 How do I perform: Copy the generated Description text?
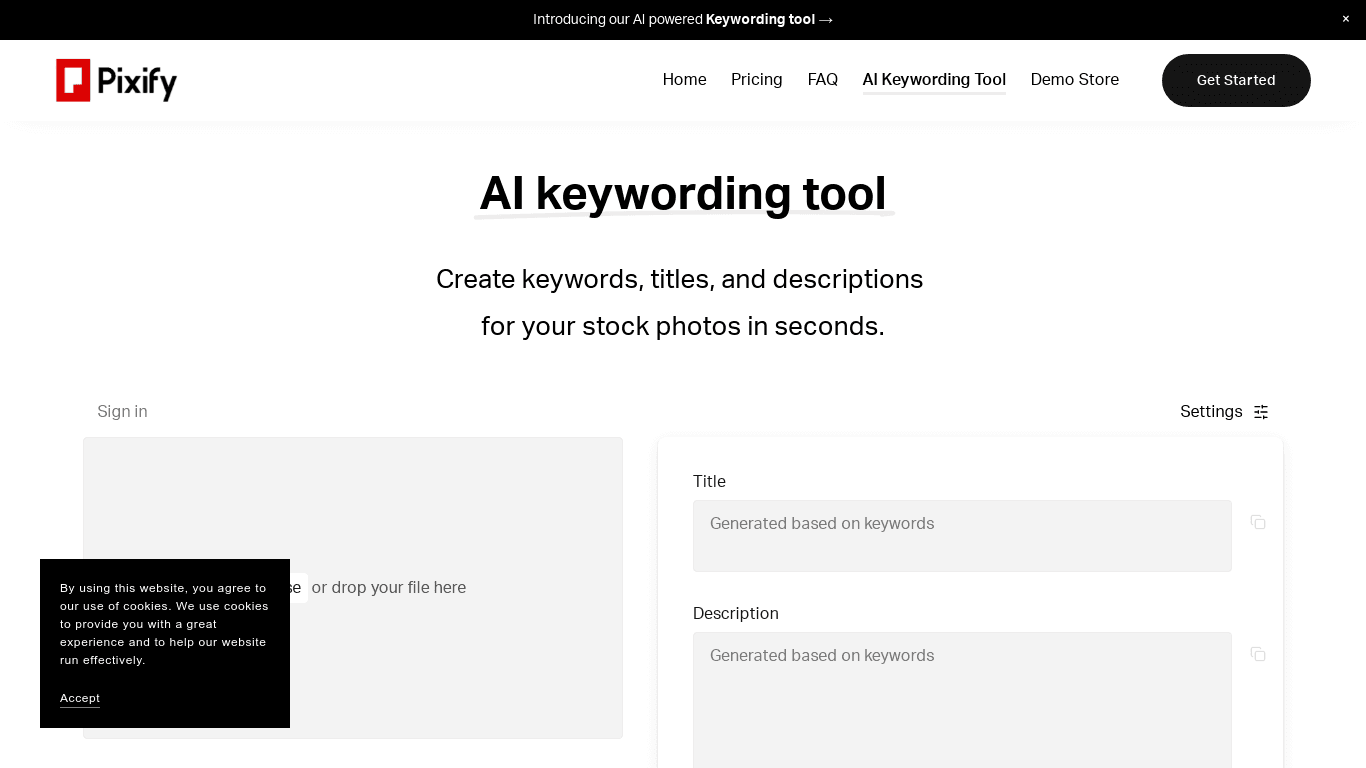coord(1258,654)
